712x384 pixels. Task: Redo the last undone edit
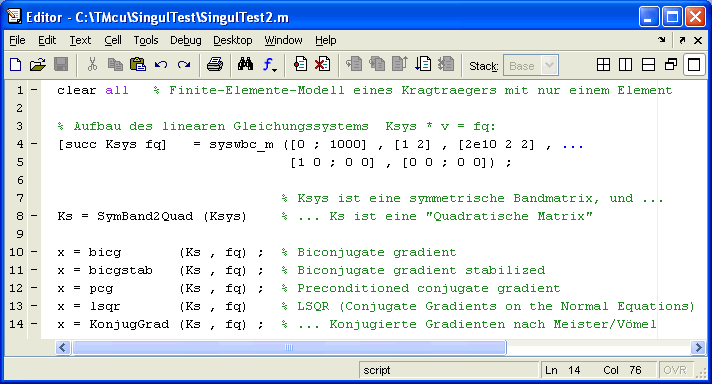183,65
